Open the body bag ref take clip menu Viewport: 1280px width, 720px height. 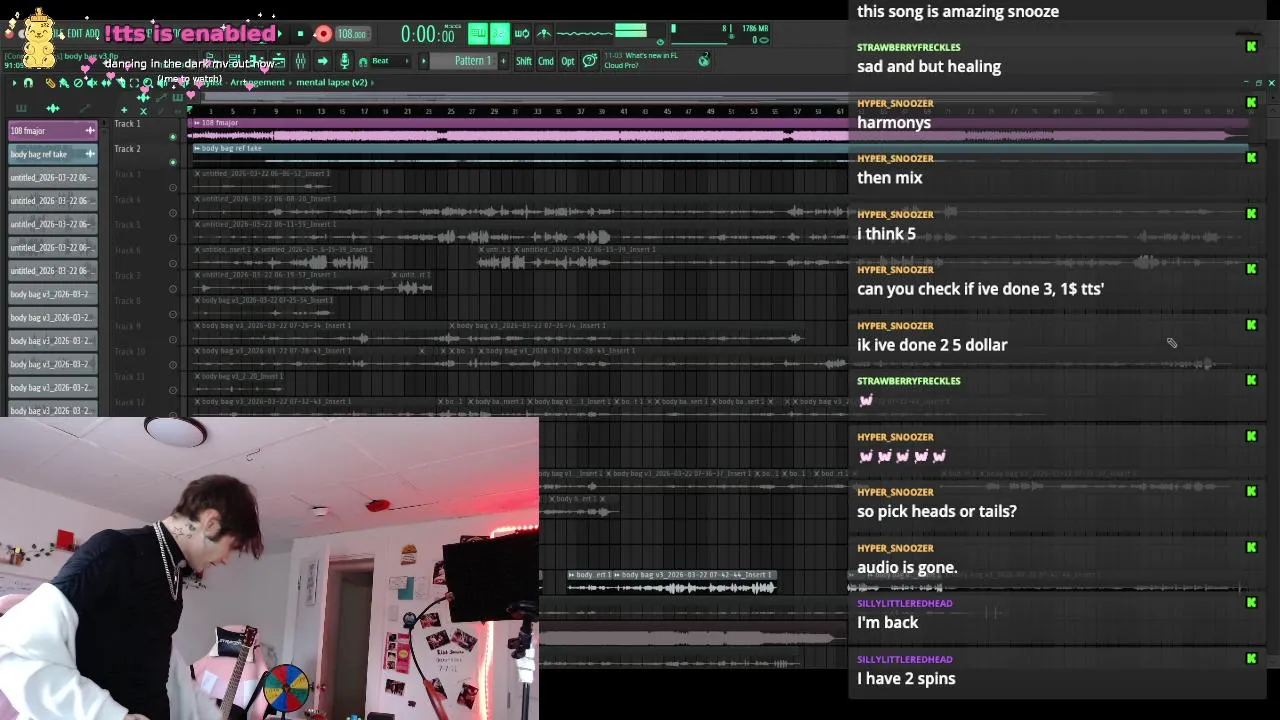[197, 148]
